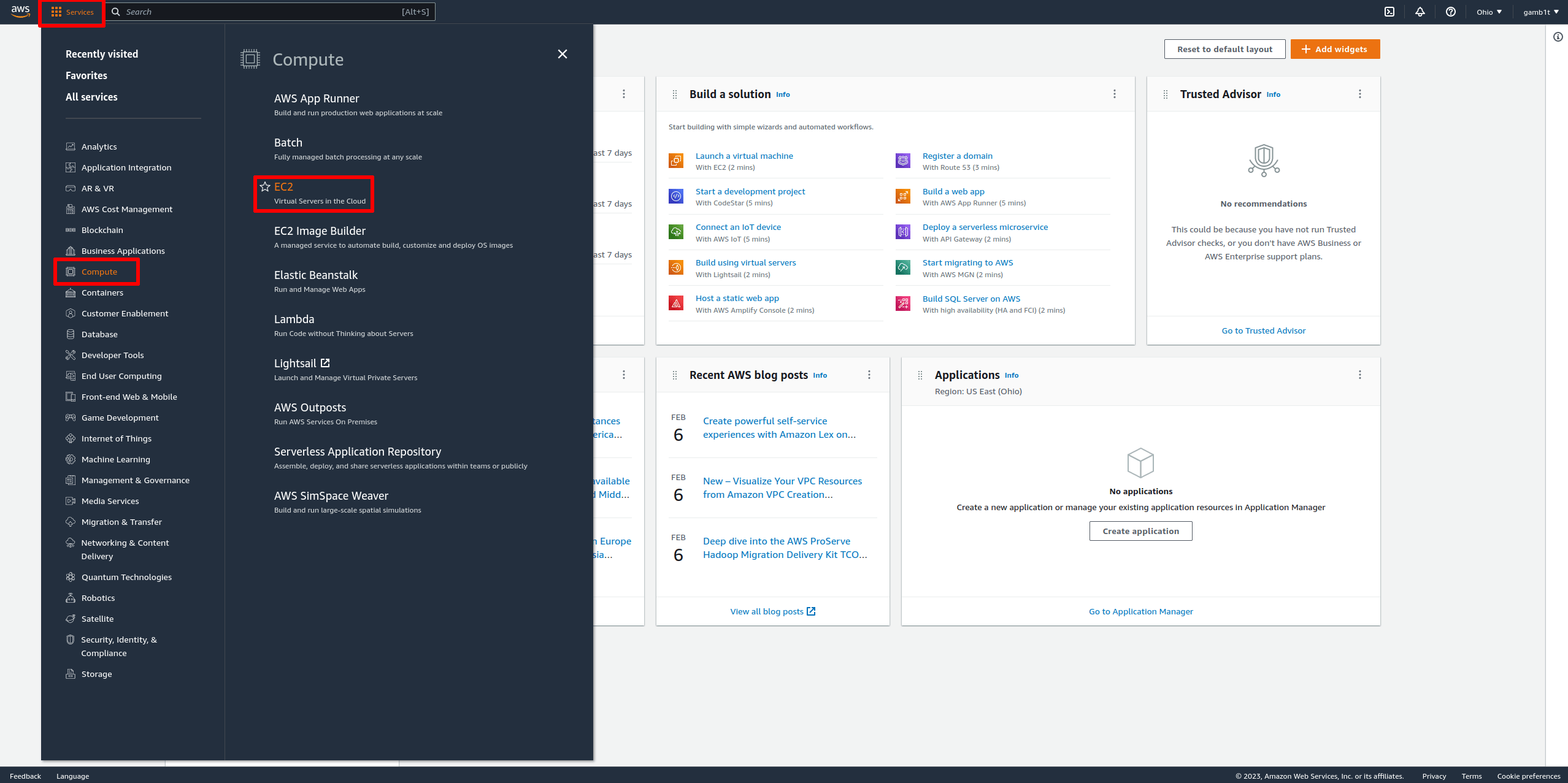Screen dimensions: 1568x783
Task: Expand the gamb1t account dropdown
Action: click(x=1540, y=12)
